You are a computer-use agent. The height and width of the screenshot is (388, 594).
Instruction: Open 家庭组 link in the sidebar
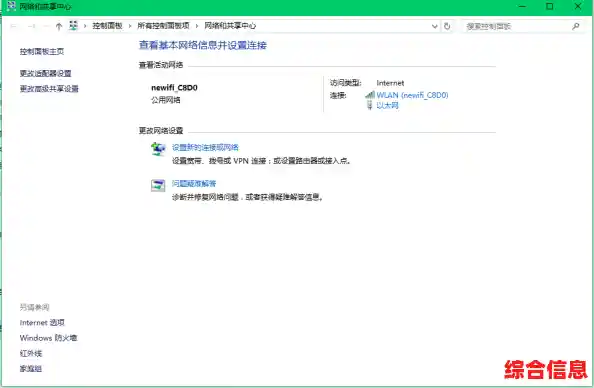point(31,368)
